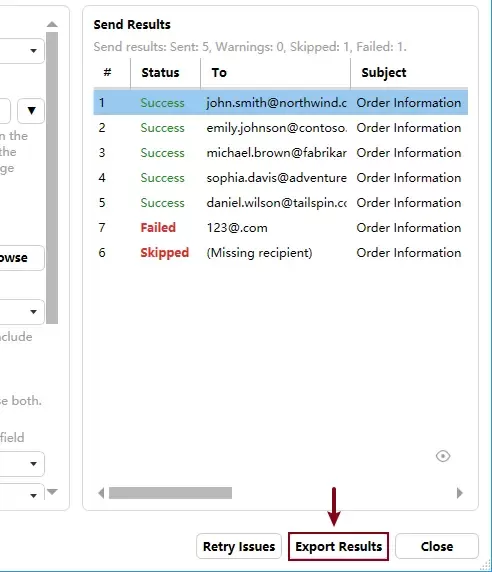492x572 pixels.
Task: Sort by the Subject column header
Action: point(409,73)
